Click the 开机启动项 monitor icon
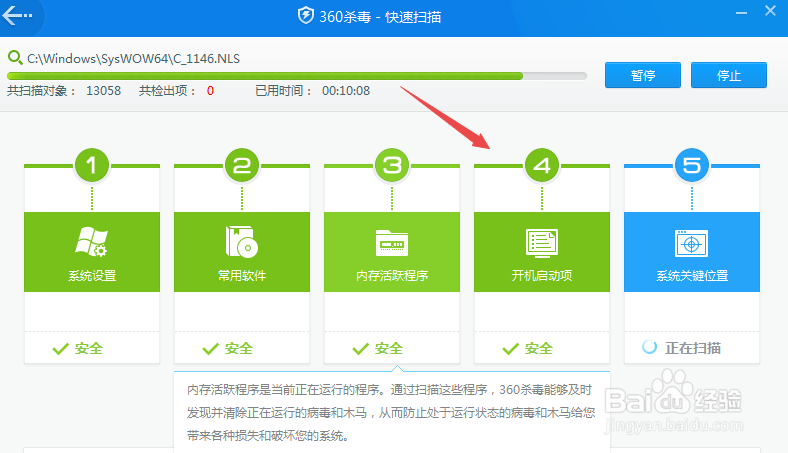The height and width of the screenshot is (453, 788). click(x=542, y=243)
